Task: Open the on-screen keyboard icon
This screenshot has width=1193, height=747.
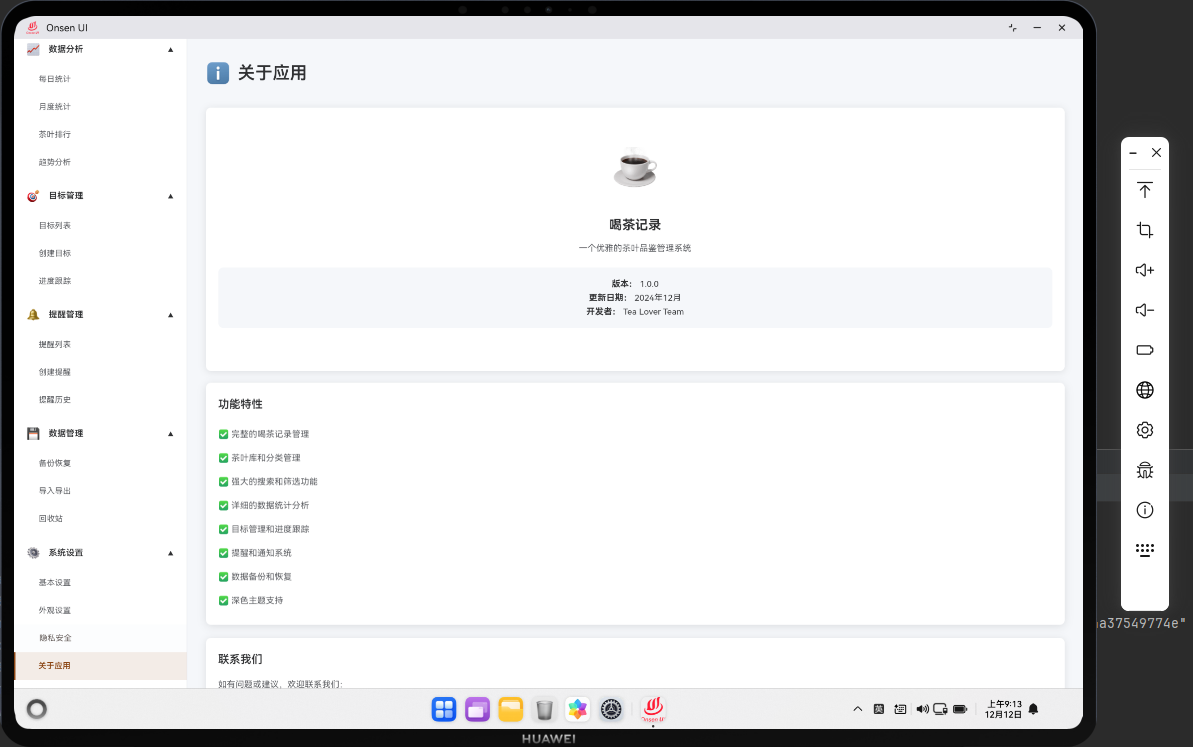Action: (x=1144, y=549)
